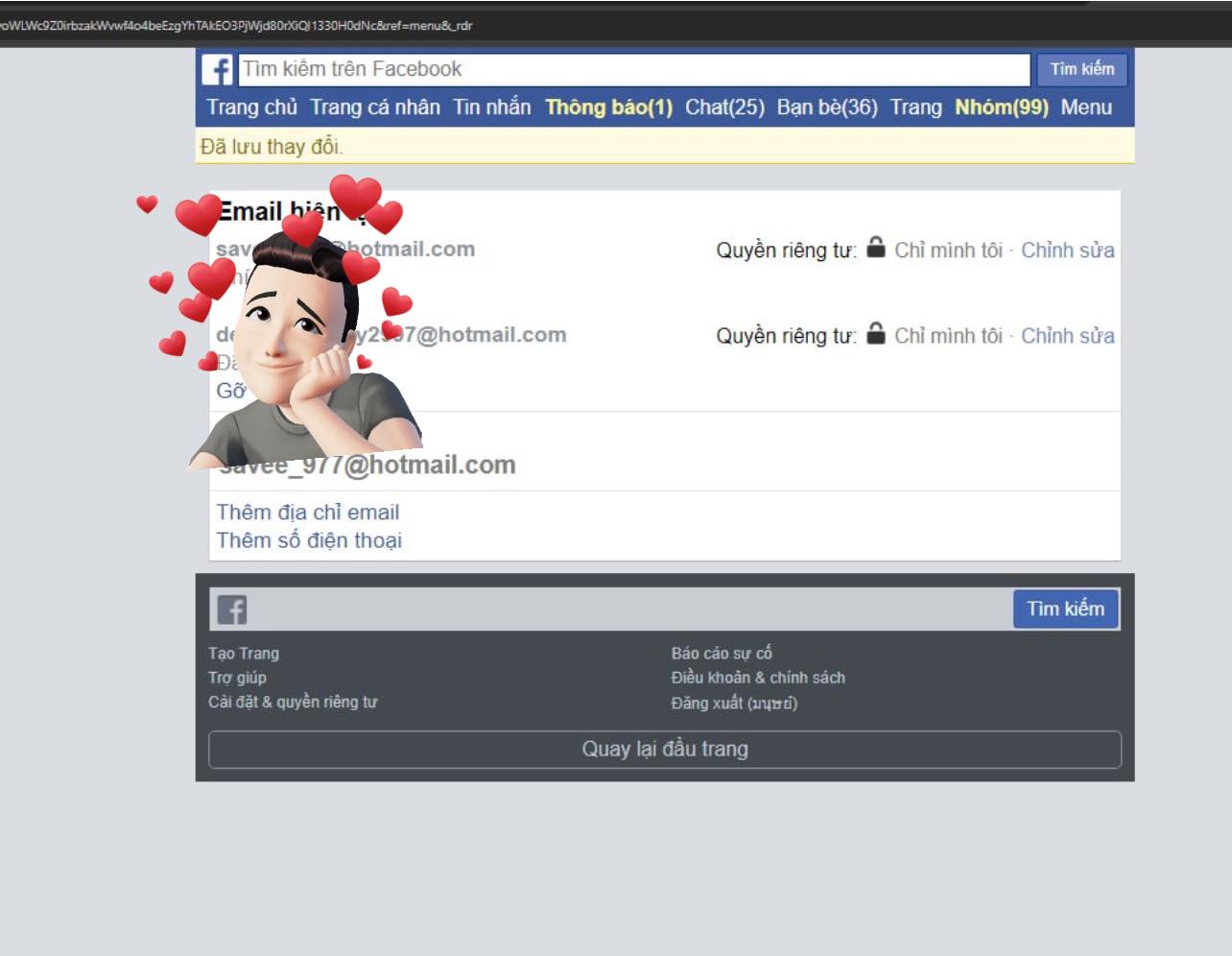The image size is (1232, 956).
Task: Click the lock icon beside the first email
Action: [875, 248]
